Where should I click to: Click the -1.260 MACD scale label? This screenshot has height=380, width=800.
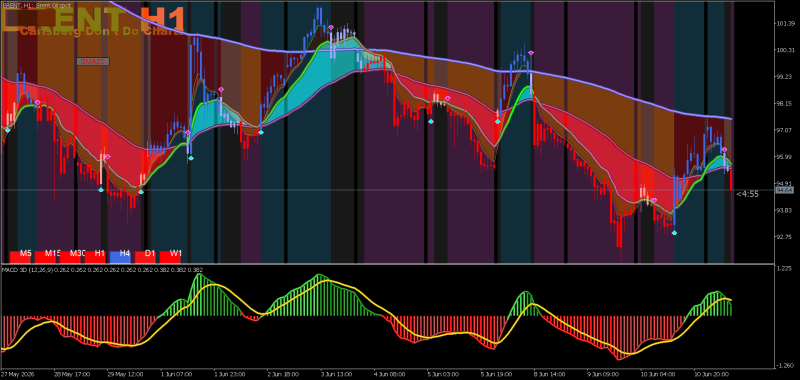785,365
